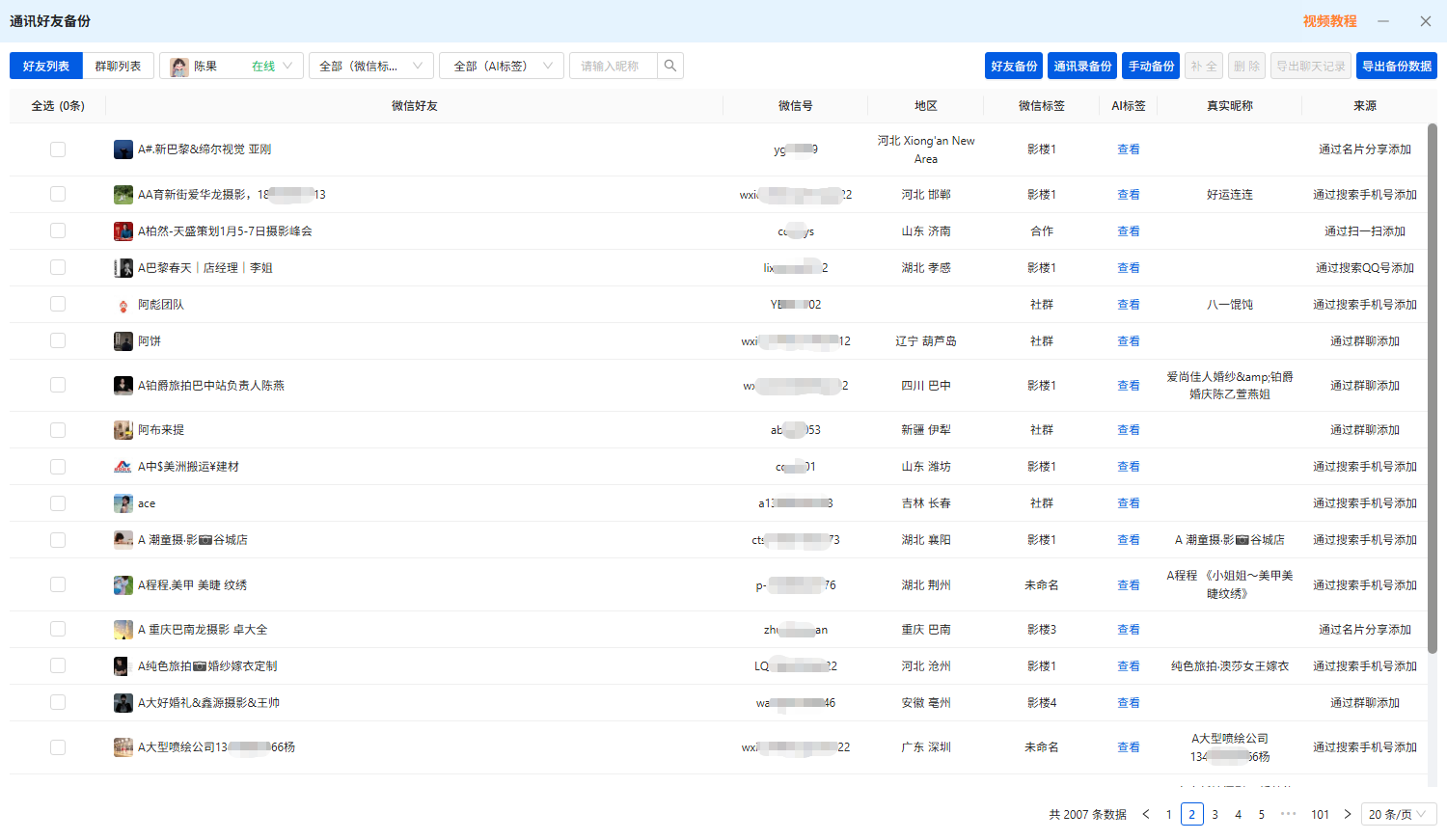Go to page 5
1447x840 pixels.
1262,815
